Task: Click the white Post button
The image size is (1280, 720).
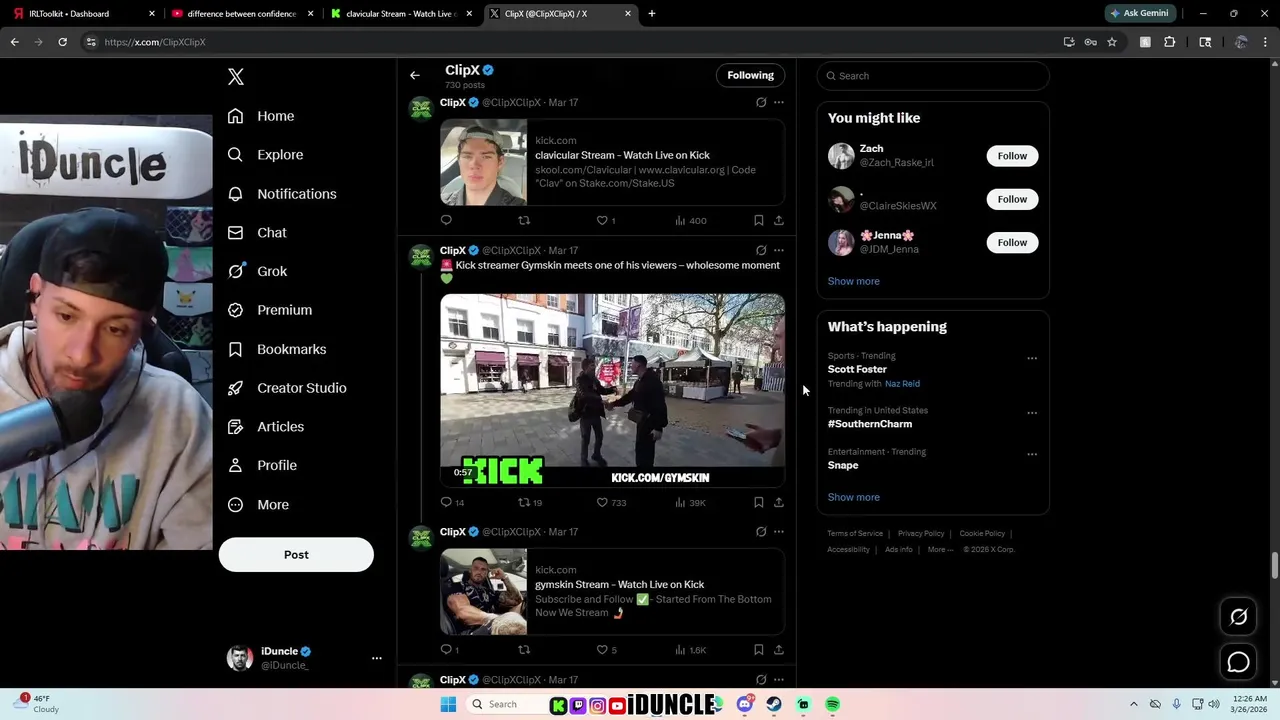Action: click(296, 555)
